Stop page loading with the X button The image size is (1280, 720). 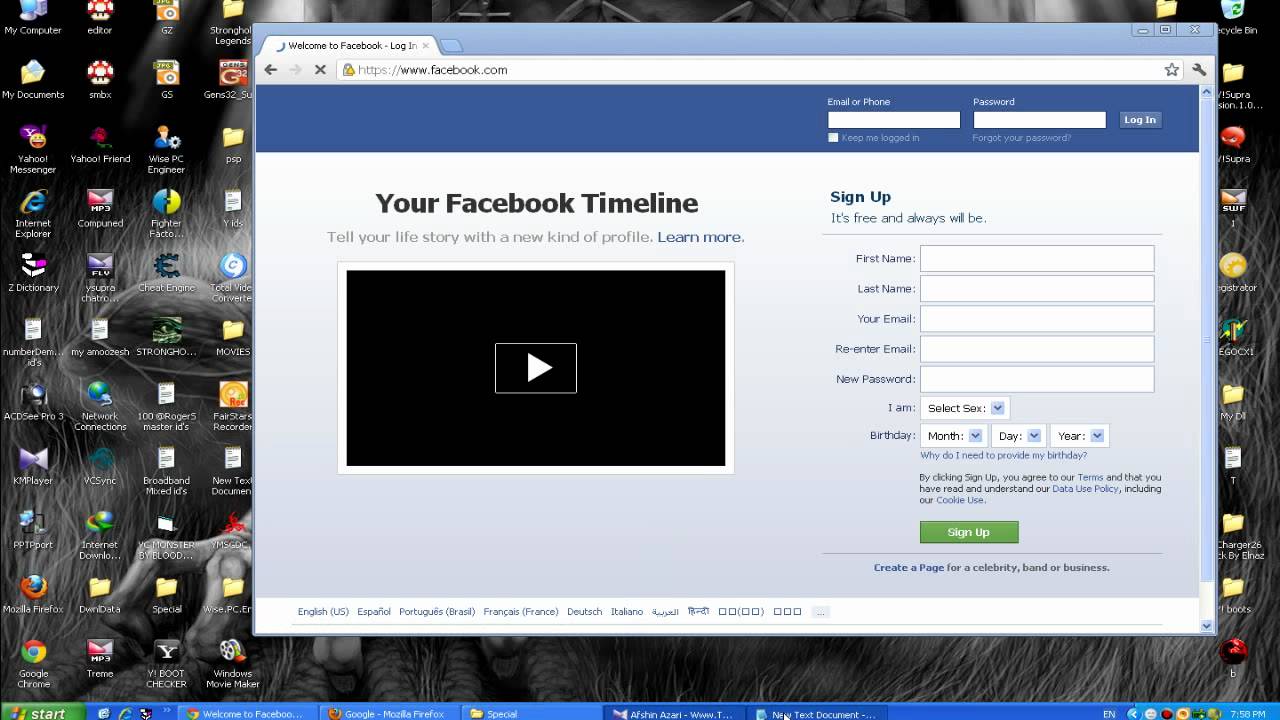320,70
